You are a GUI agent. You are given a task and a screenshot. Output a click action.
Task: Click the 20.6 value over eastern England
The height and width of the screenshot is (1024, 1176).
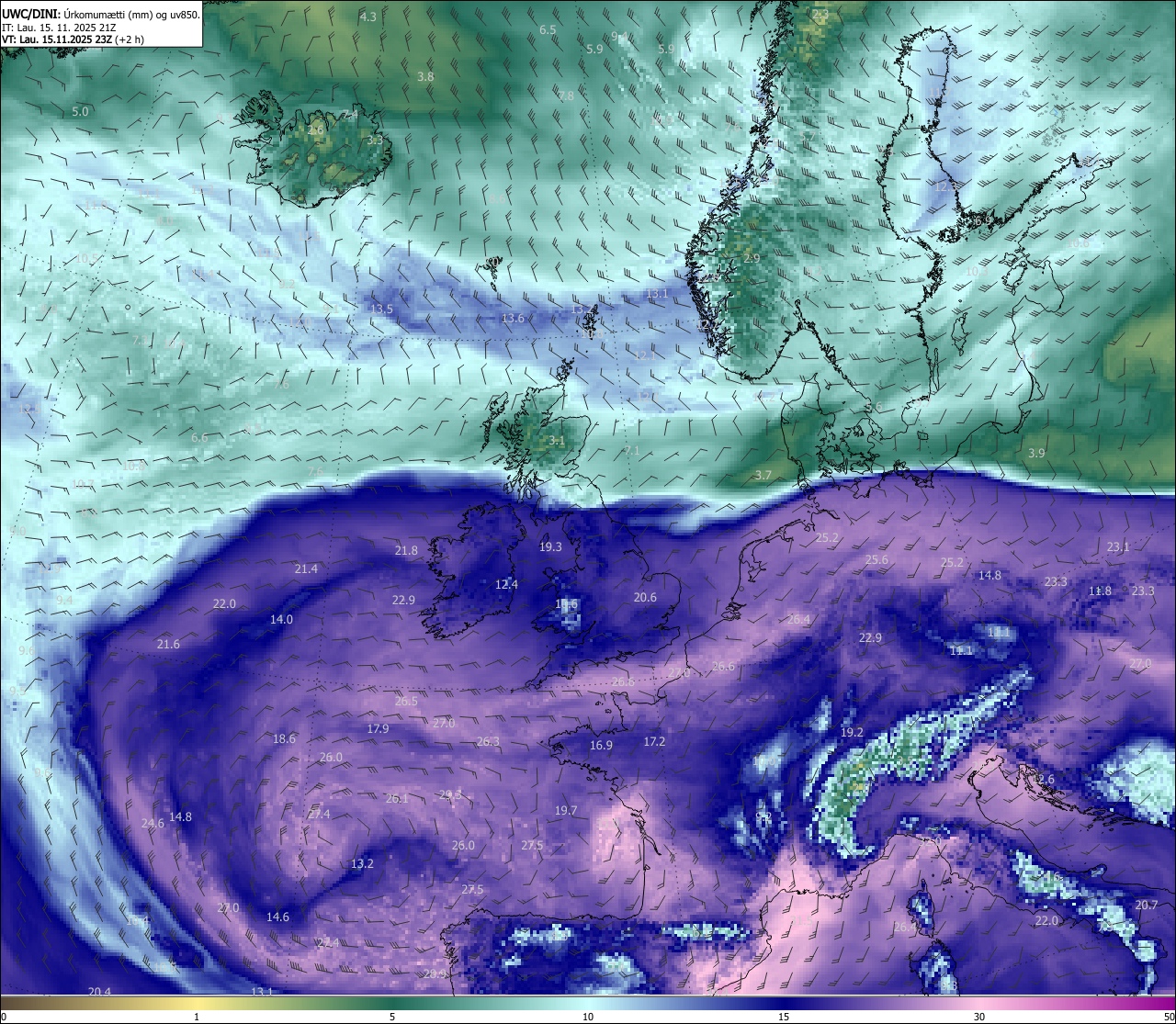(645, 597)
